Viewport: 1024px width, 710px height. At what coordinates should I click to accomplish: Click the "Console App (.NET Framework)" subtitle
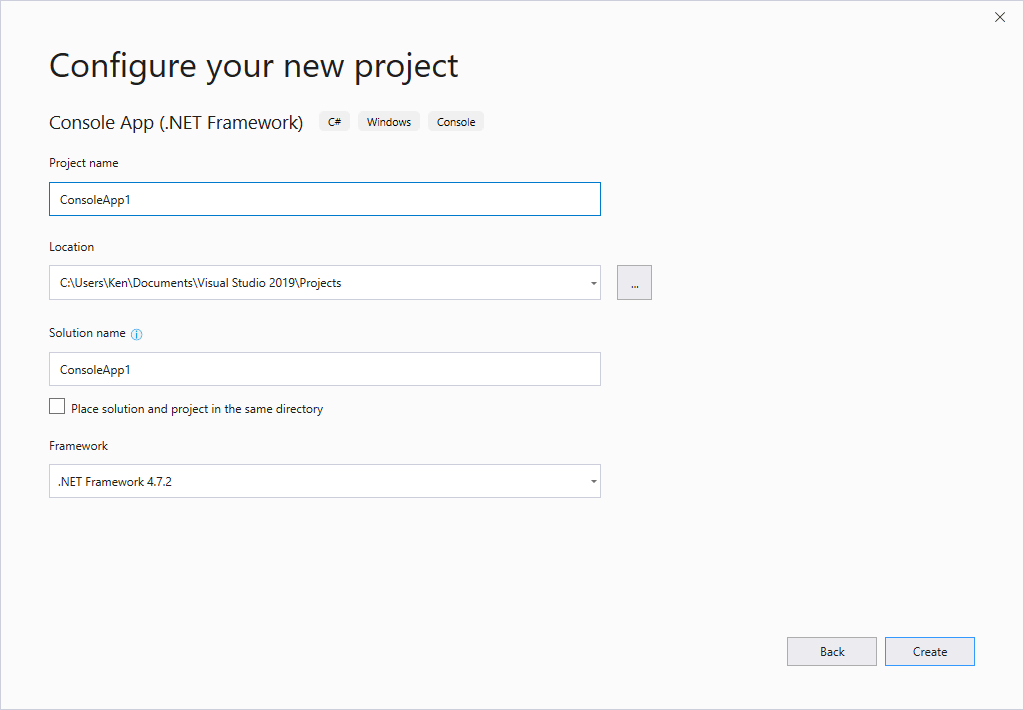tap(176, 123)
